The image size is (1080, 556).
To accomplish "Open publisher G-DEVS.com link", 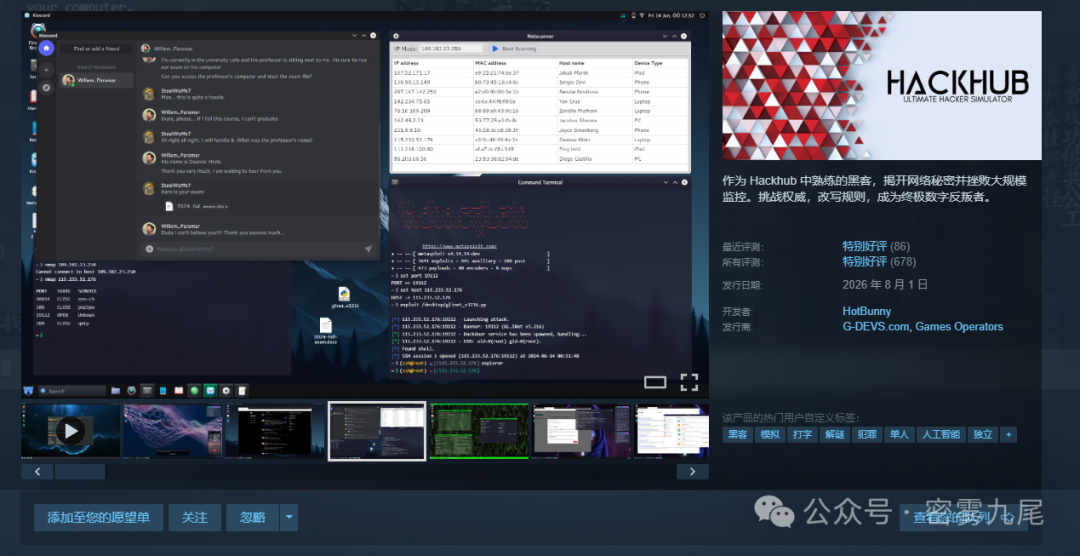I will [875, 327].
